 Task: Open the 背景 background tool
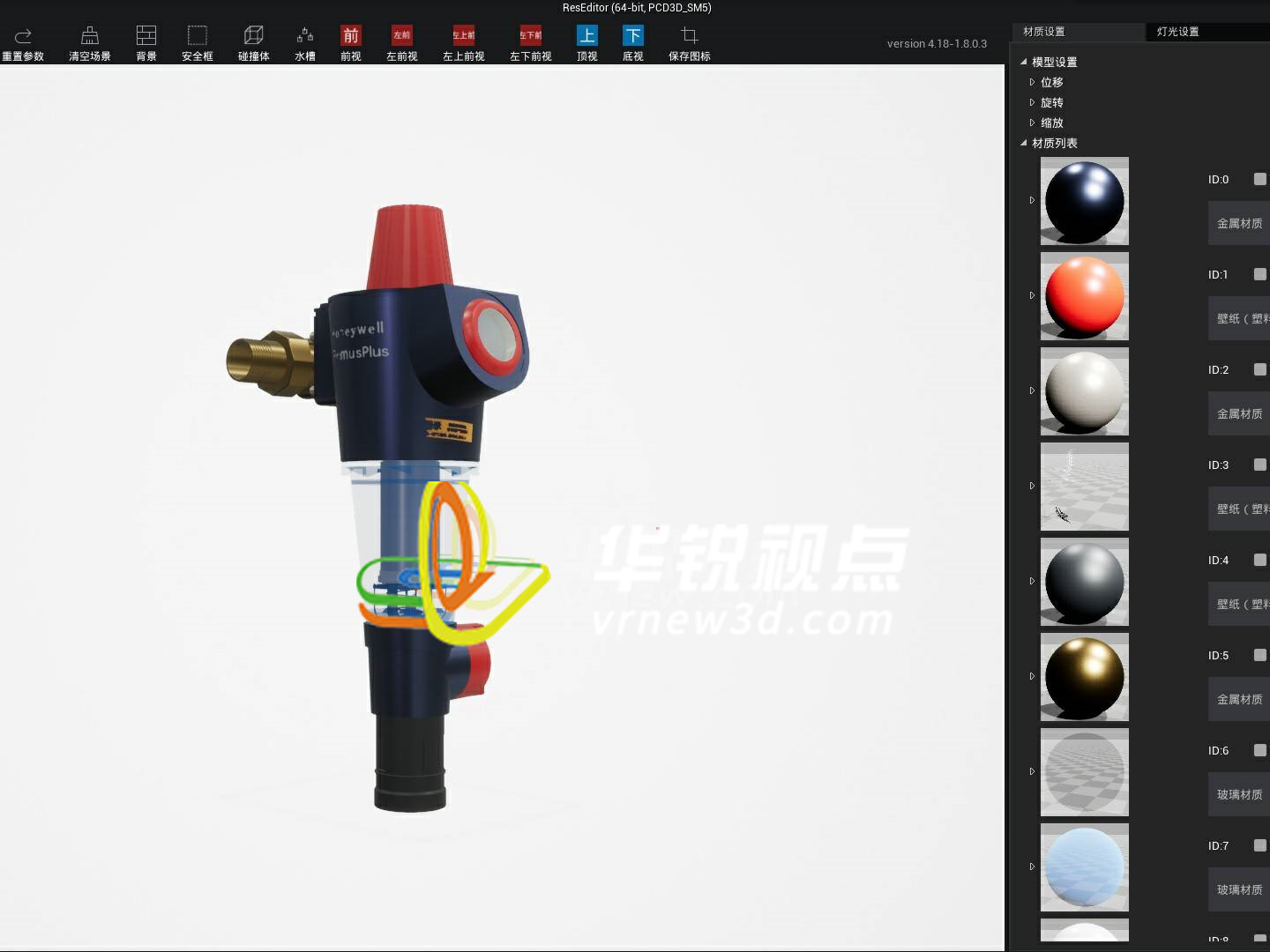[x=145, y=39]
